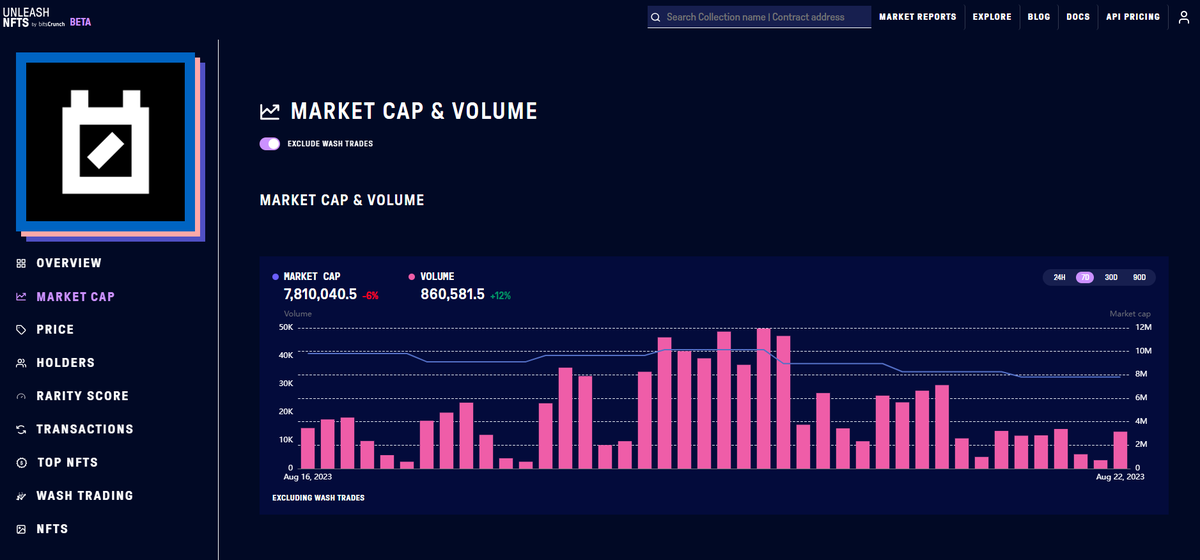The width and height of the screenshot is (1200, 560).
Task: Click the chart icon beside Market Cap & Volume heading
Action: pos(270,111)
